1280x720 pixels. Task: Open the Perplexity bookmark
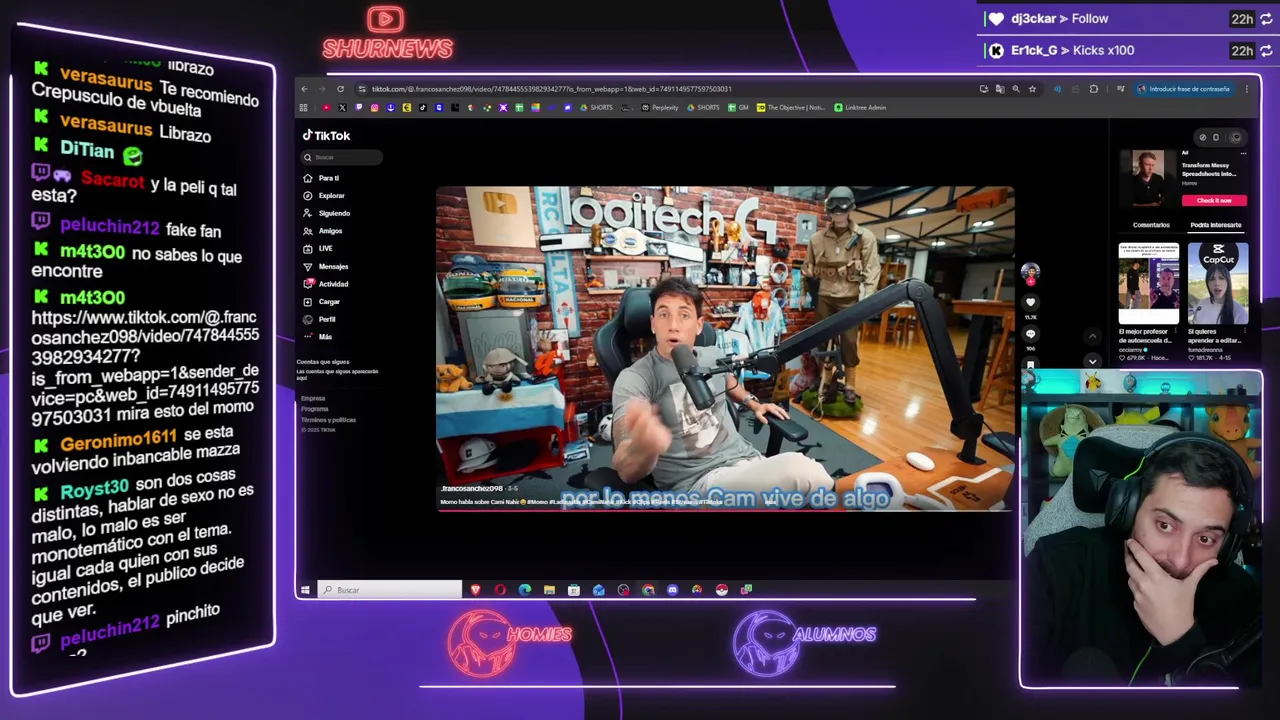(x=660, y=108)
